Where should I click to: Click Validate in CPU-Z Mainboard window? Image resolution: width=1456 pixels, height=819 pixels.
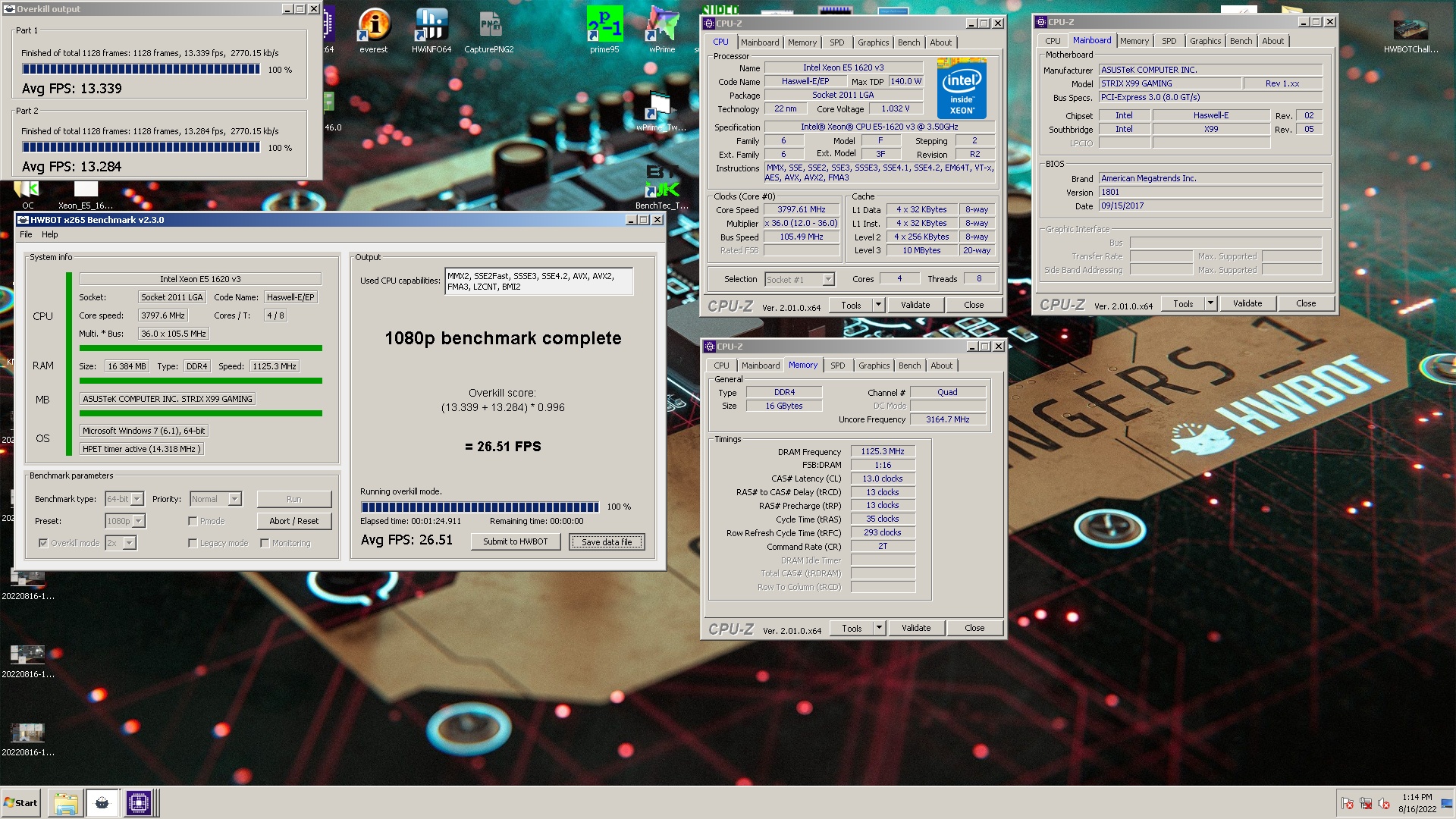coord(1247,303)
